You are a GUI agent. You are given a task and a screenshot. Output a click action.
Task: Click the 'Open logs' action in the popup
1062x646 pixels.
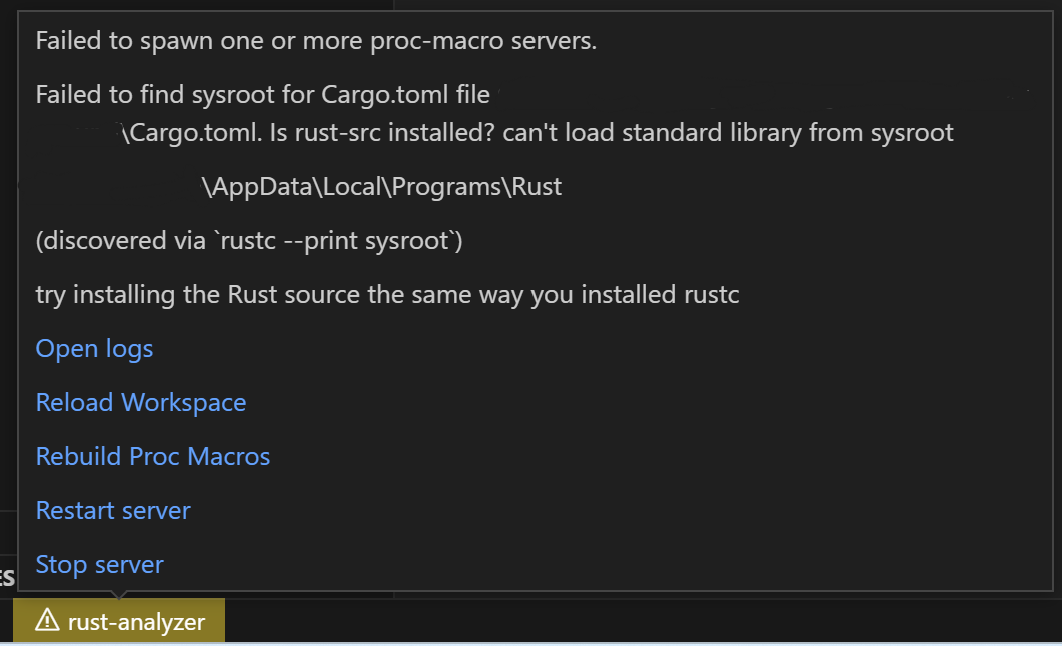(x=94, y=348)
